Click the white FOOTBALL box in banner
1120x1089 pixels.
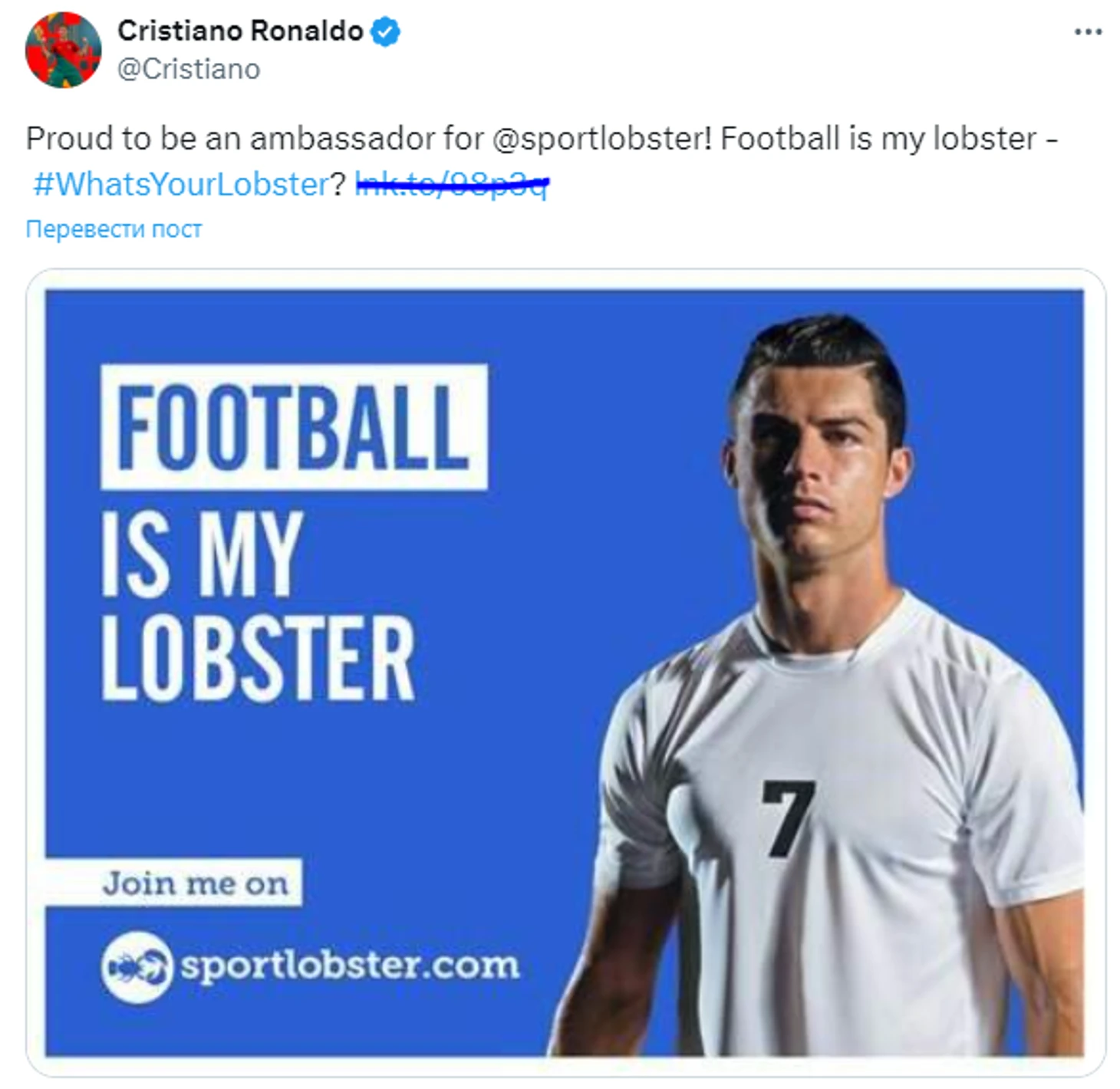tap(294, 426)
